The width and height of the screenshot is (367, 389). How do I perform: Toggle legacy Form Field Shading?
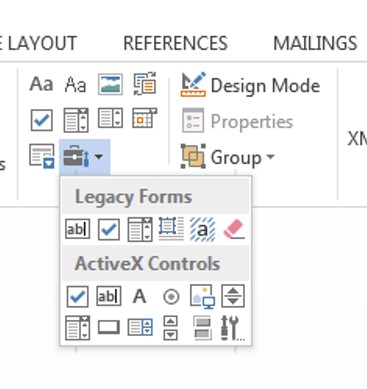(203, 229)
